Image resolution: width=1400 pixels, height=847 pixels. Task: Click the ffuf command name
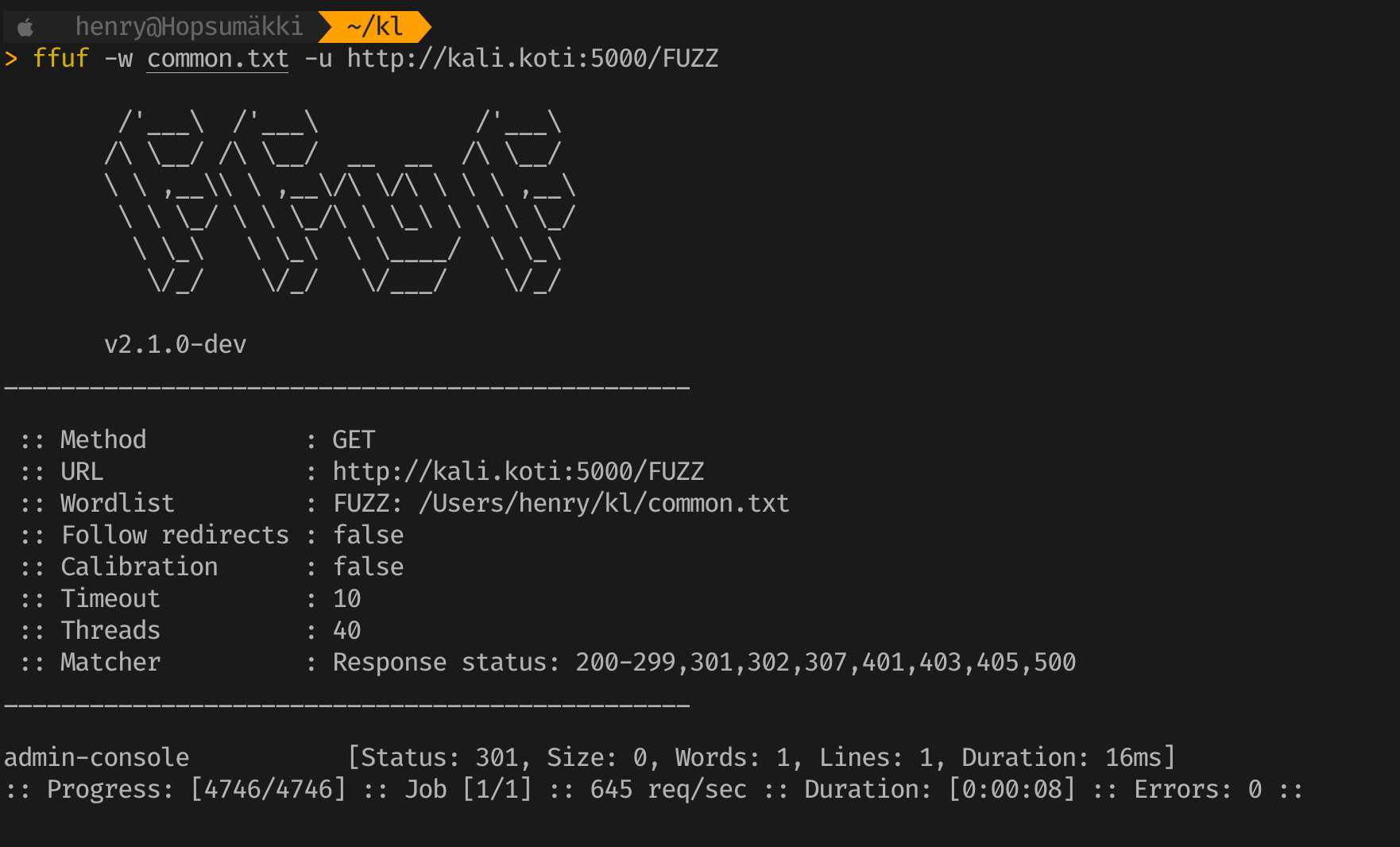60,59
